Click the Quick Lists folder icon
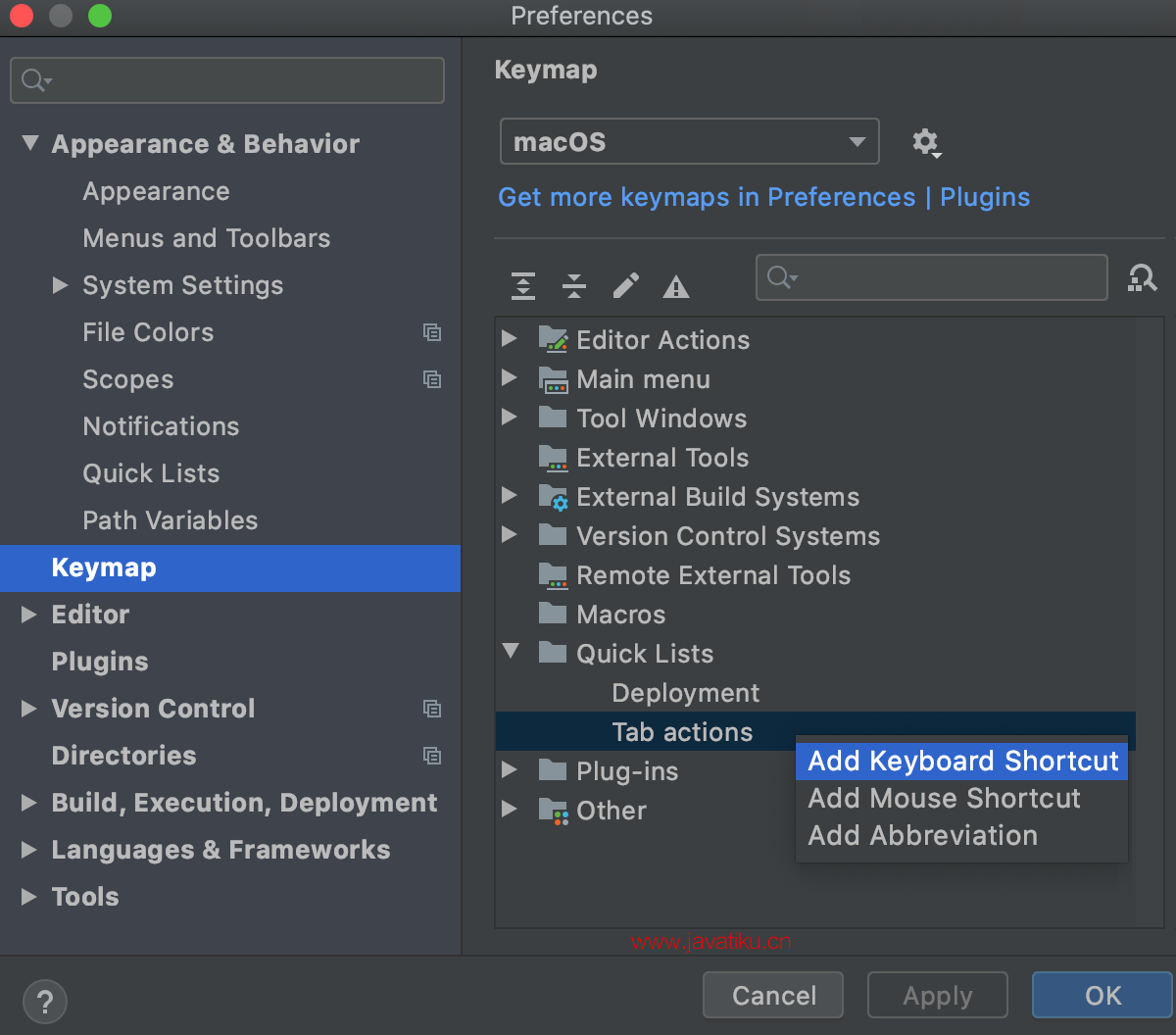 [x=554, y=654]
